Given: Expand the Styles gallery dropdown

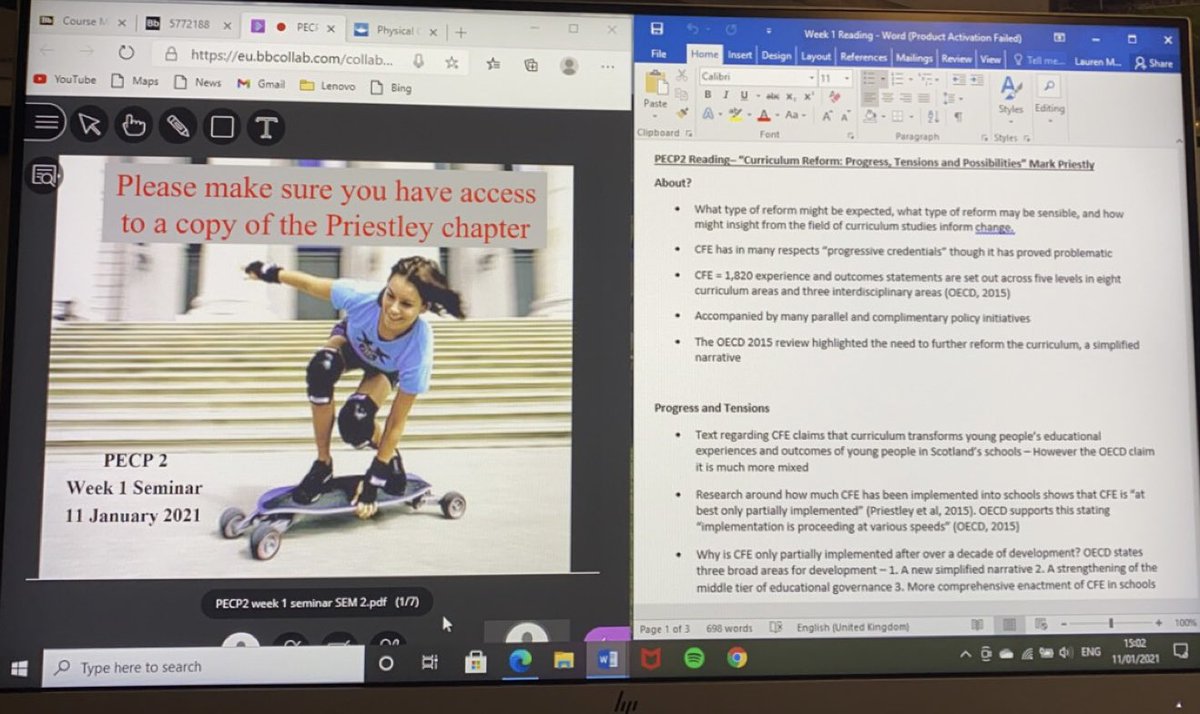Looking at the screenshot, I should click(x=1010, y=121).
